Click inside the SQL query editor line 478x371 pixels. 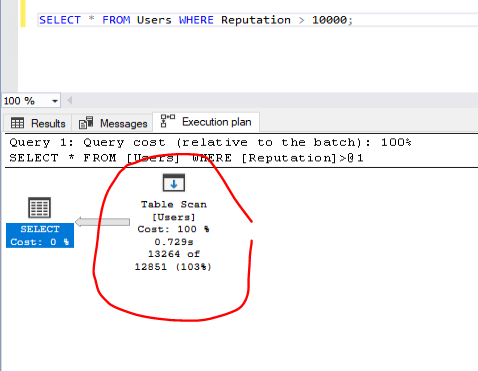pyautogui.click(x=257, y=20)
